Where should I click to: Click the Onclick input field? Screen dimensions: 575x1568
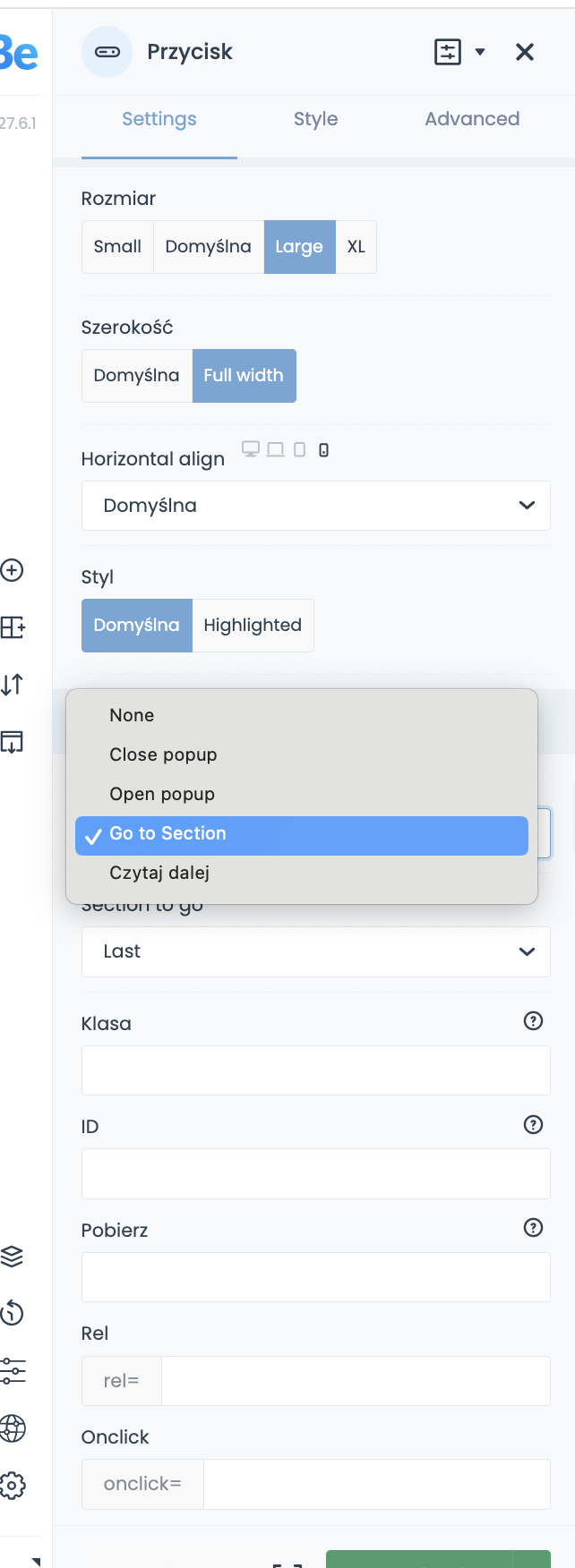376,1484
